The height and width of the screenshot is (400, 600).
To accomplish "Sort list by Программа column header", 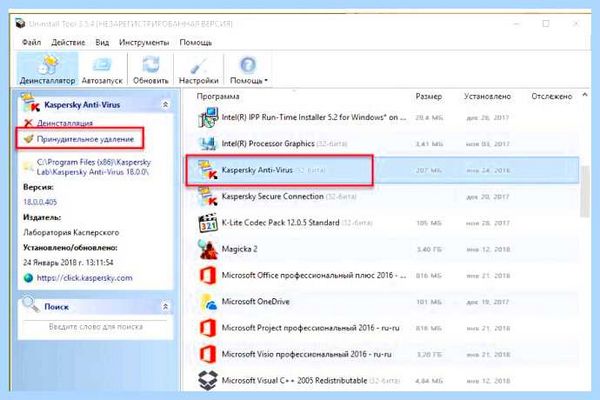I will 218,96.
